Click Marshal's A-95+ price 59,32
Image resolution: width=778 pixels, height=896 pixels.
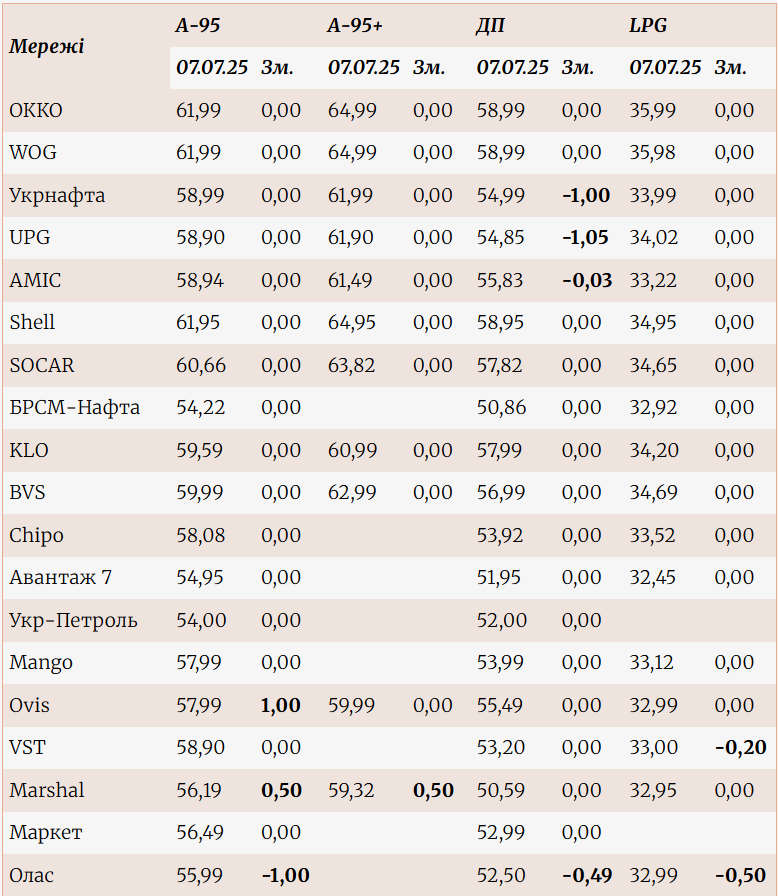[x=351, y=790]
